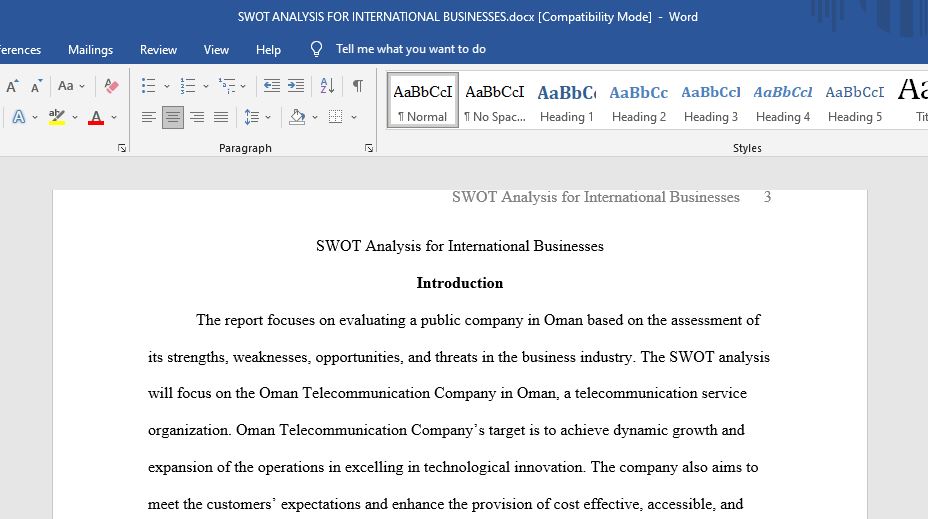Apply Heading 5 style
The width and height of the screenshot is (928, 519).
click(x=855, y=100)
